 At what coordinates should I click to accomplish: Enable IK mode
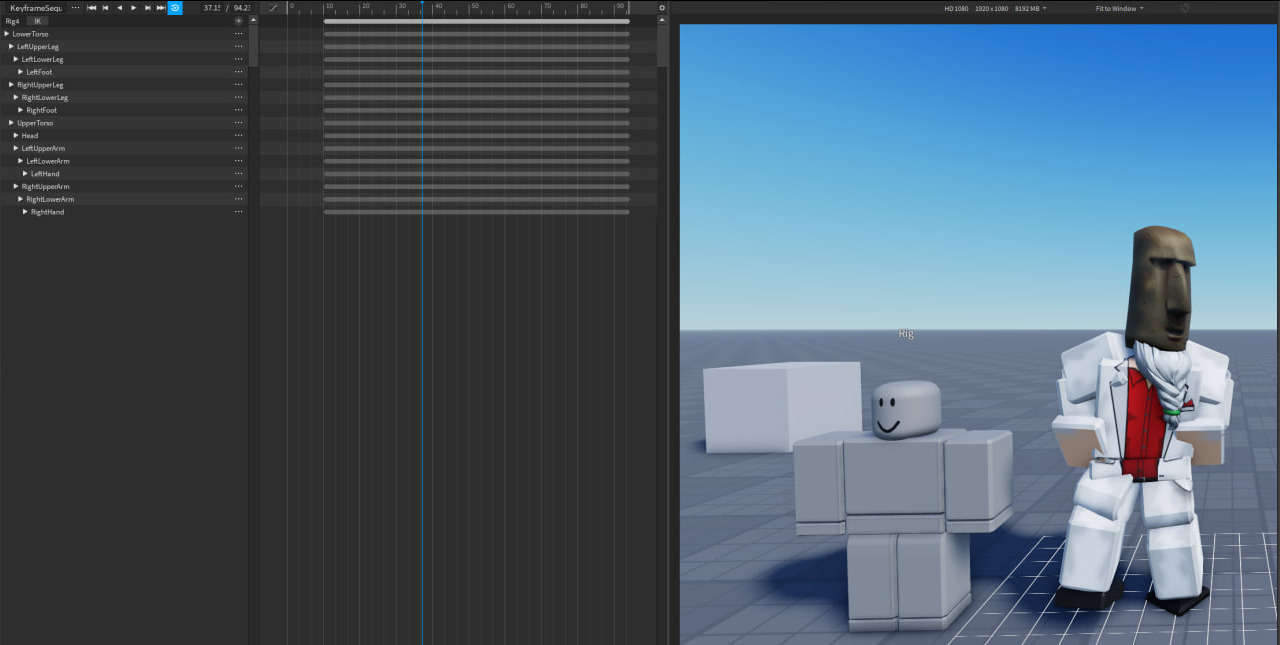tap(38, 20)
